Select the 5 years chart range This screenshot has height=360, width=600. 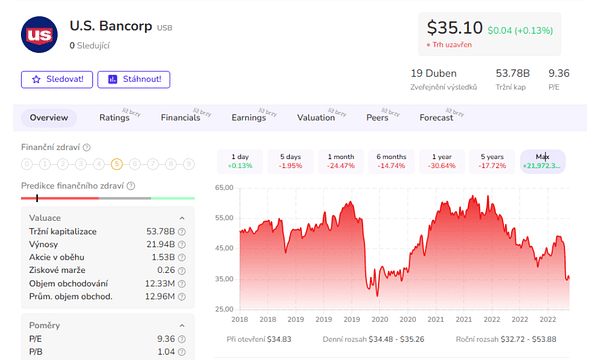pos(492,161)
